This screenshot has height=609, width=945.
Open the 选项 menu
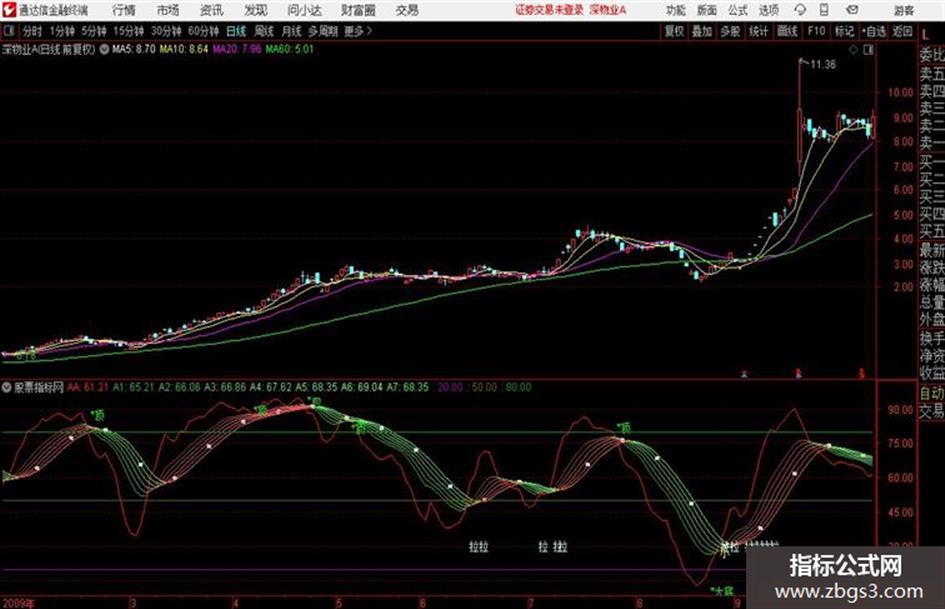768,10
